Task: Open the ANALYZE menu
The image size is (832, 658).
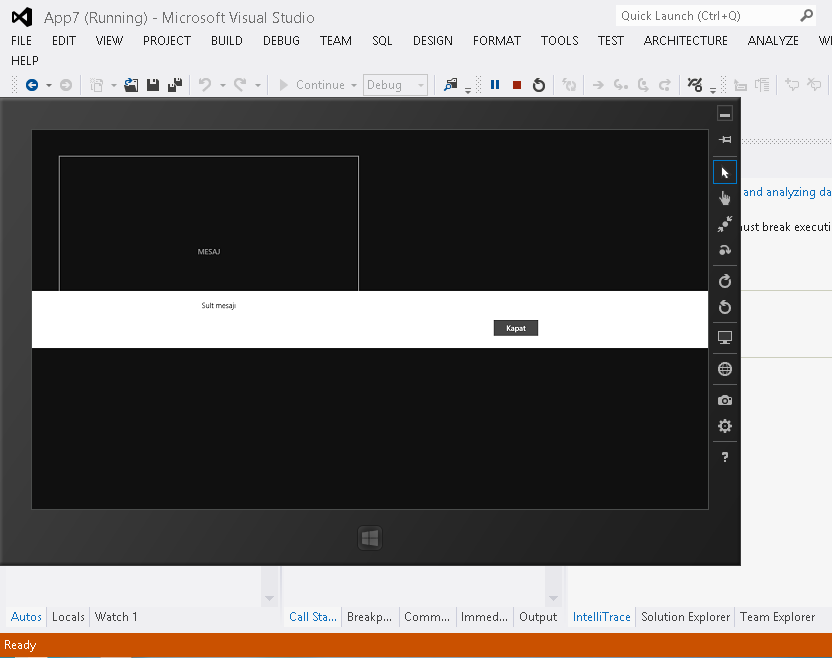Action: (773, 41)
